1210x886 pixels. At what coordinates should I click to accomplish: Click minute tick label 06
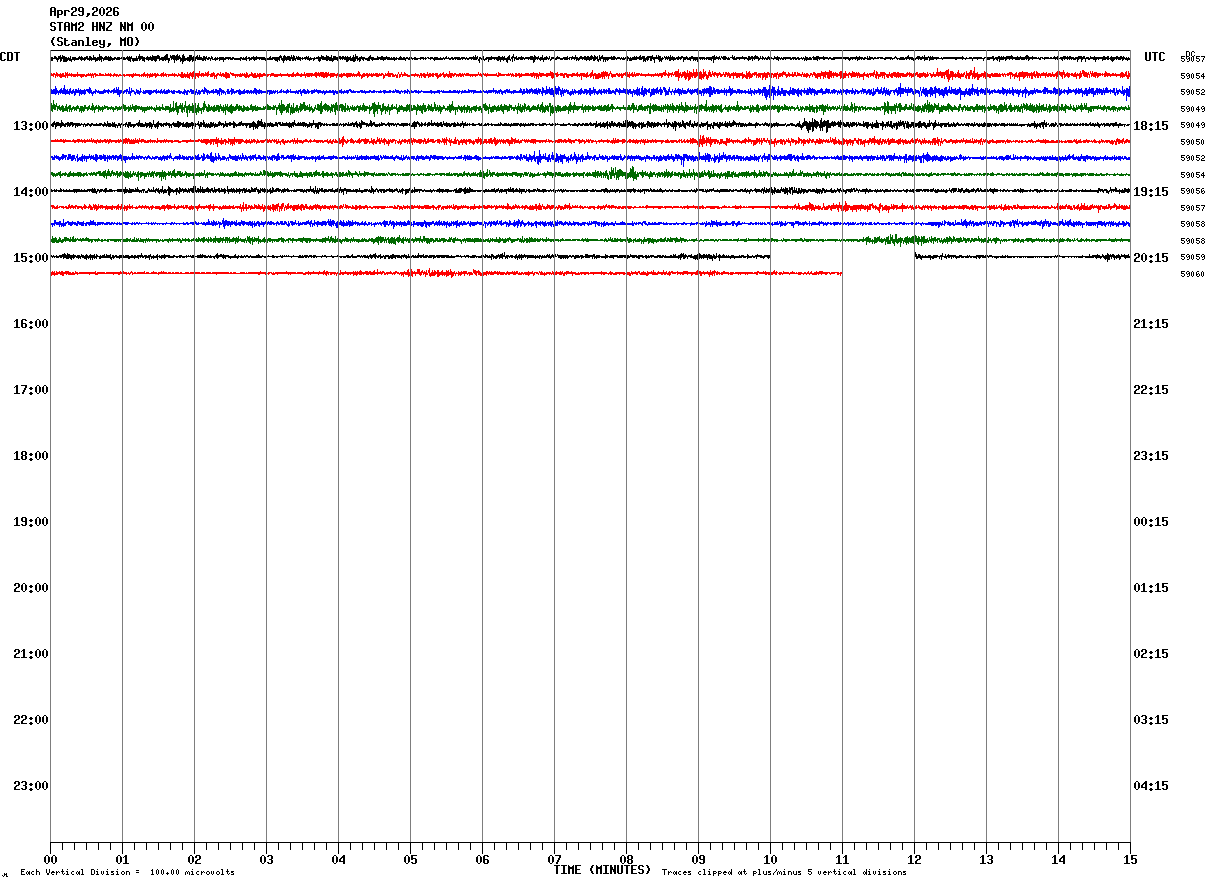coord(482,860)
